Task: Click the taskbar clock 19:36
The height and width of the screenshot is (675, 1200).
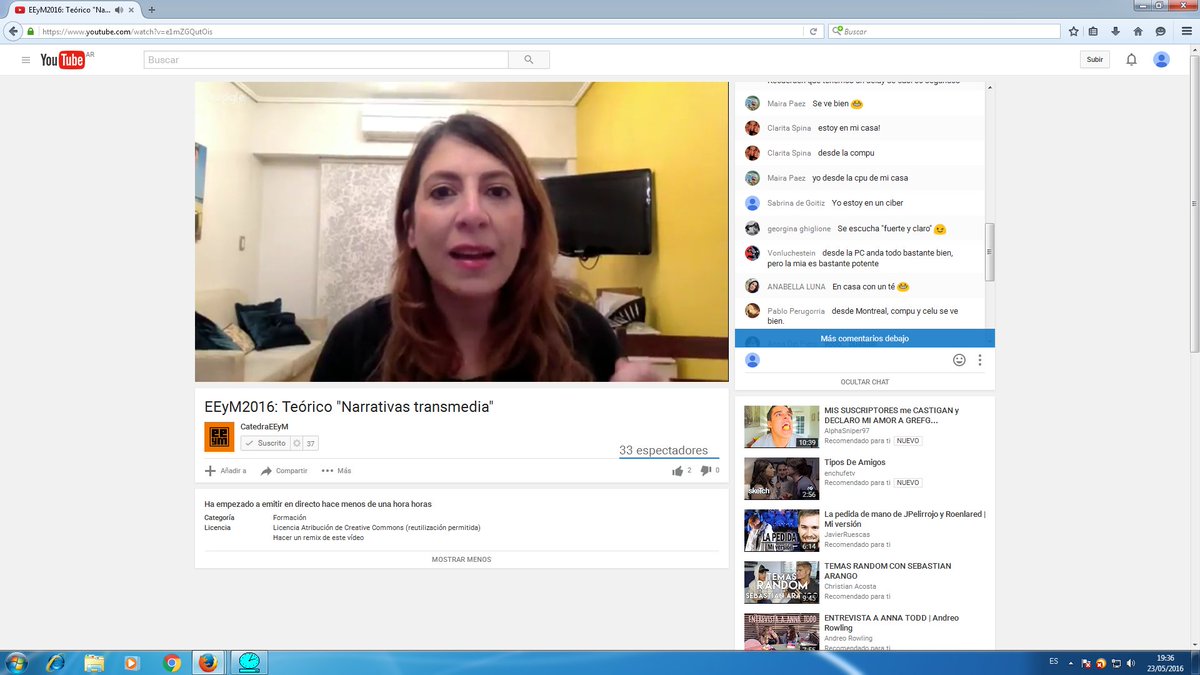Action: 1166,657
